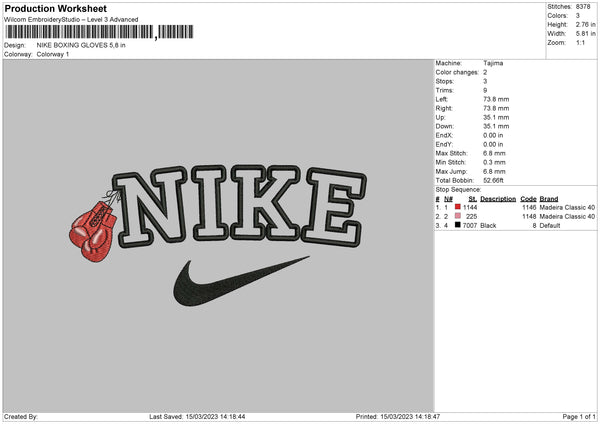Screen dimensions: 600x424
Task: Click the pink color swatch for stop 2
Action: click(x=457, y=216)
